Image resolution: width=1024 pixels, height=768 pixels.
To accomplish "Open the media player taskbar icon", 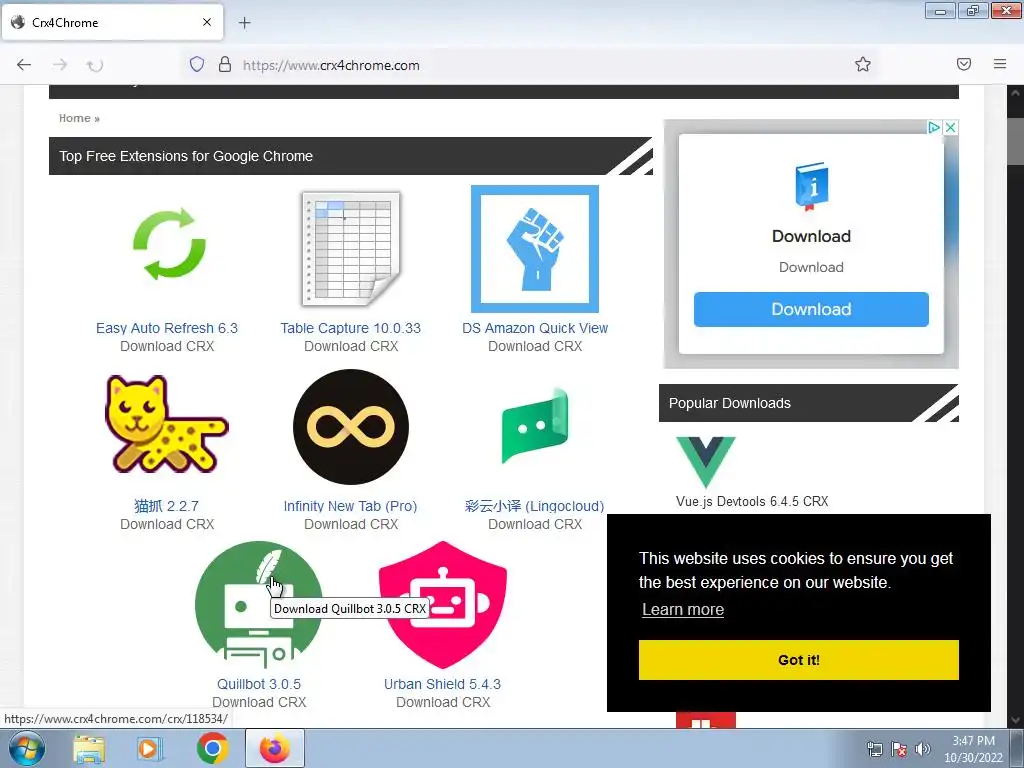I will click(x=150, y=749).
